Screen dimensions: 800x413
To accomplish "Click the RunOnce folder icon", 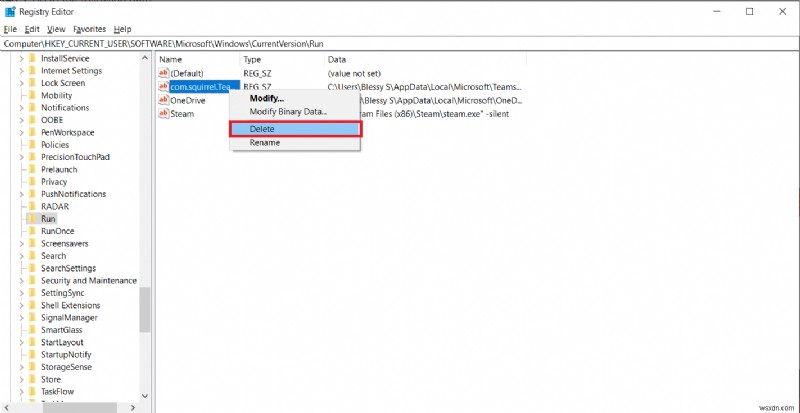I will 32,231.
